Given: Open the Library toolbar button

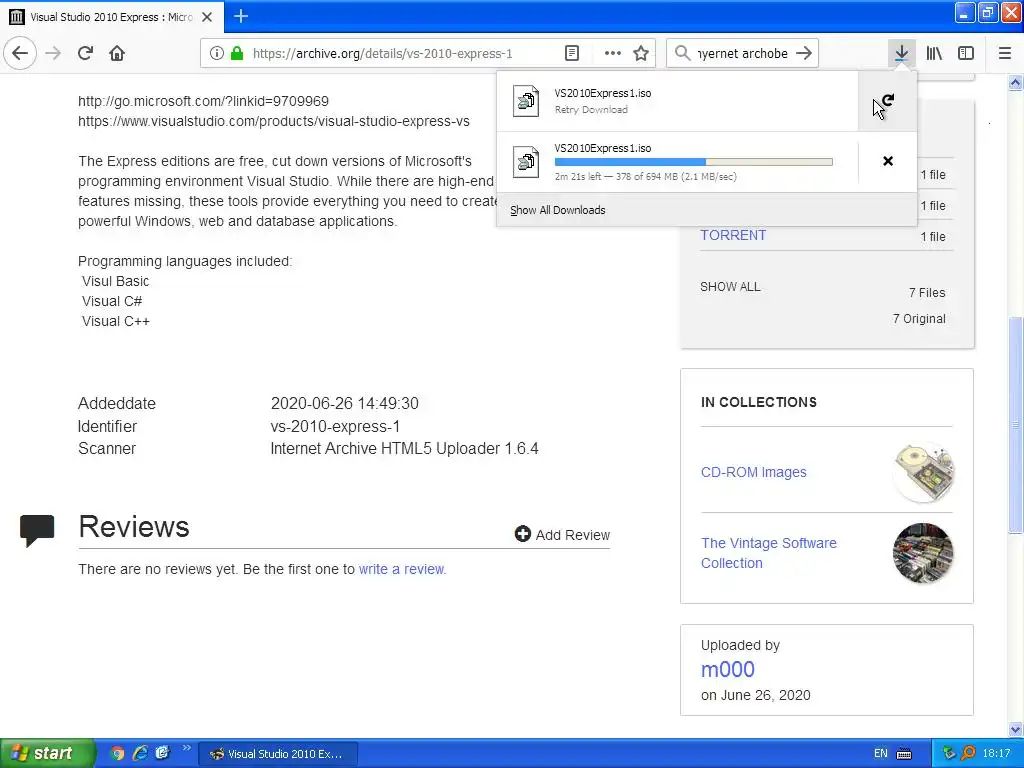Looking at the screenshot, I should [934, 53].
